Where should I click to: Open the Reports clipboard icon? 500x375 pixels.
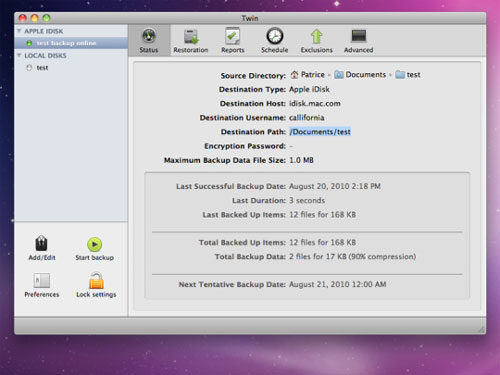tap(233, 36)
